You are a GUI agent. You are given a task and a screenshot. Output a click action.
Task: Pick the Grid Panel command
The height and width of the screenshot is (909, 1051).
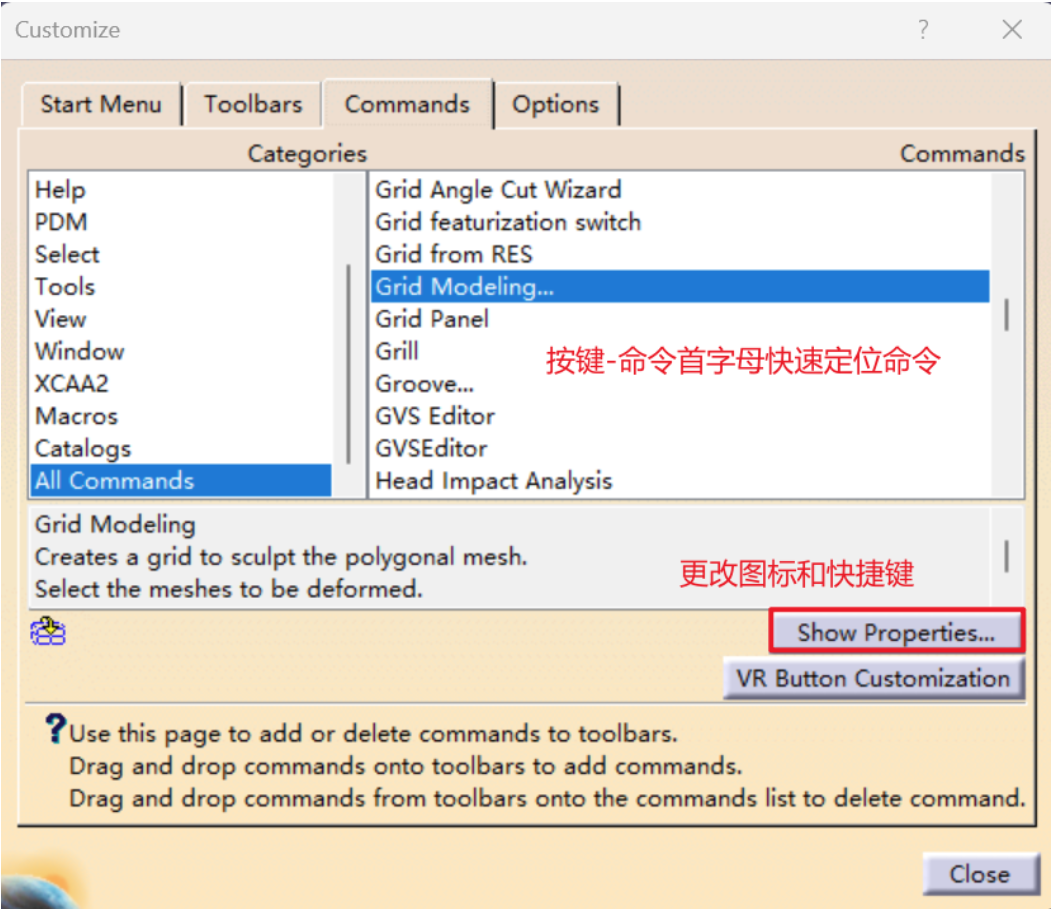point(680,319)
